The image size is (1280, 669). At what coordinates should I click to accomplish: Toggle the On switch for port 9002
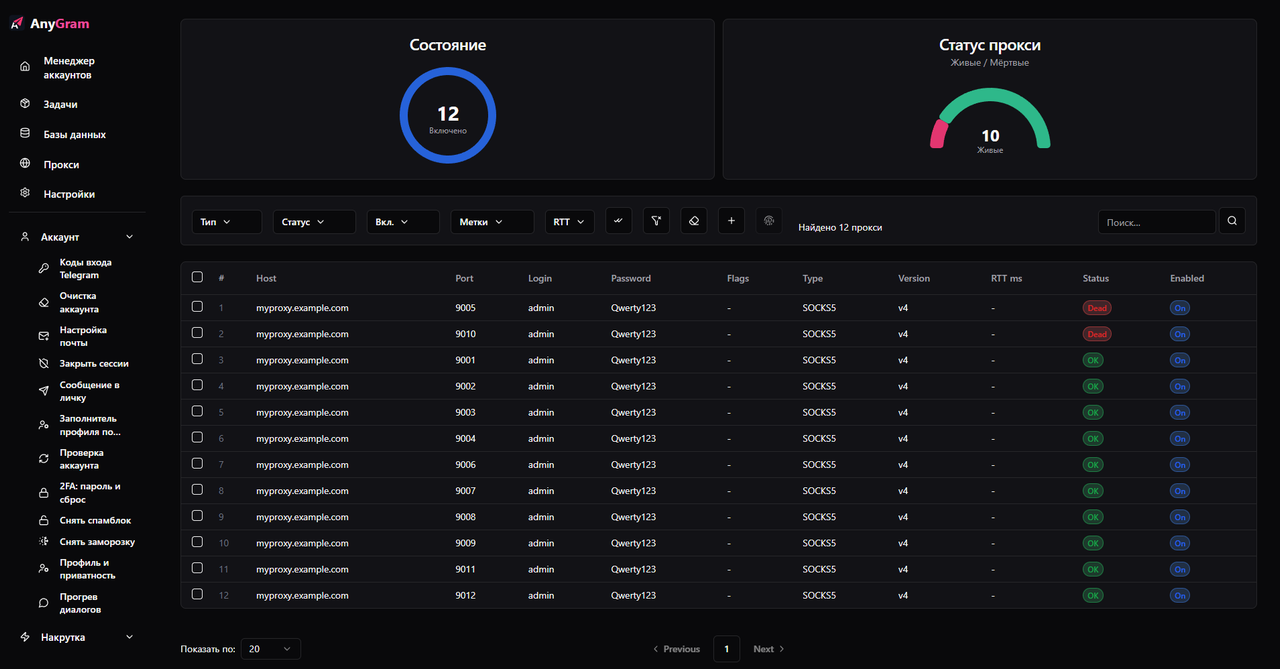click(x=1180, y=386)
